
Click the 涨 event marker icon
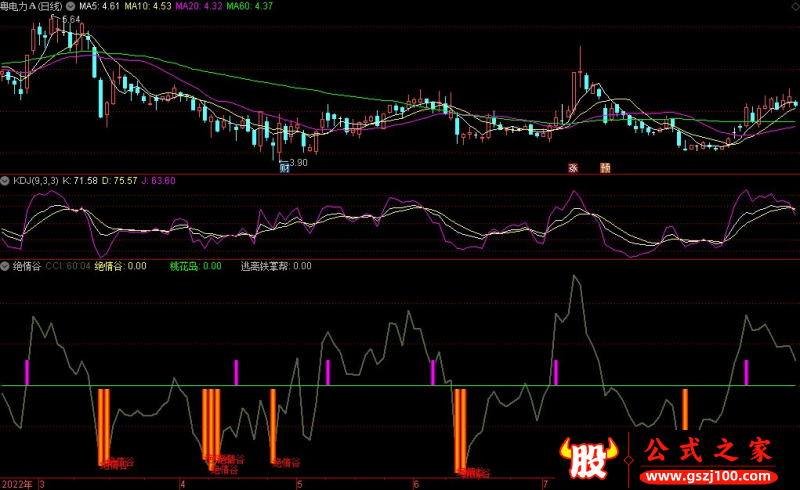[573, 168]
